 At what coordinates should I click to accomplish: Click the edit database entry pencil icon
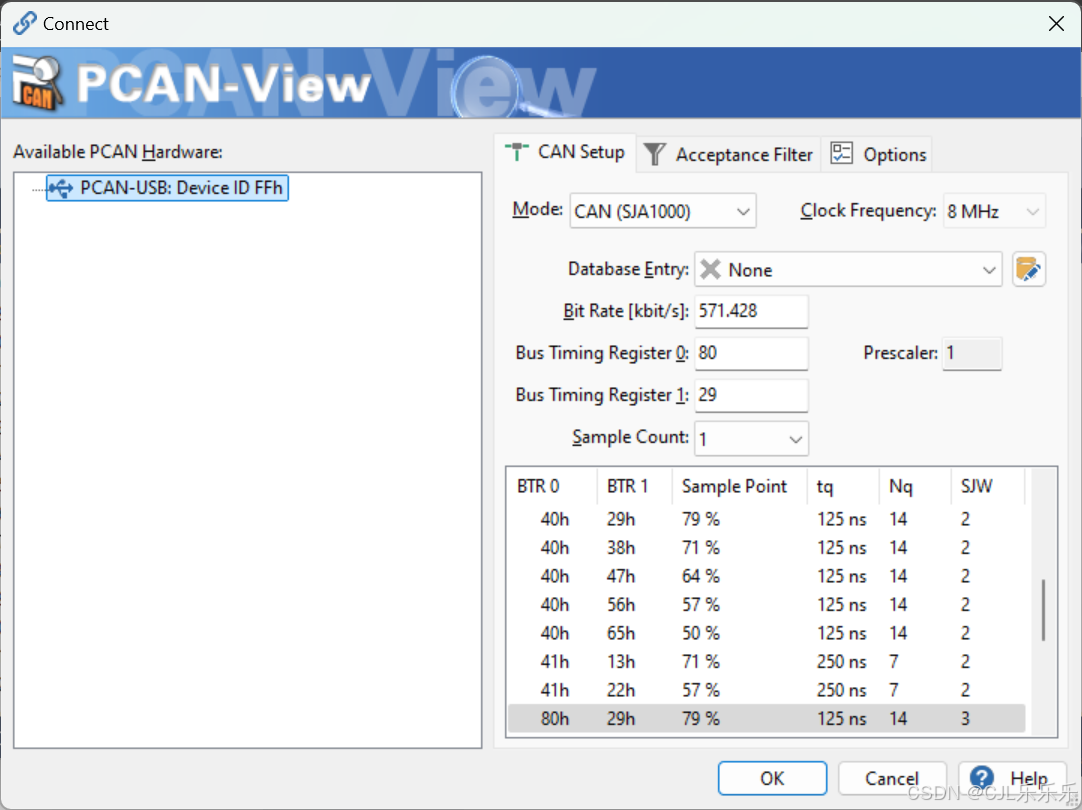point(1028,269)
